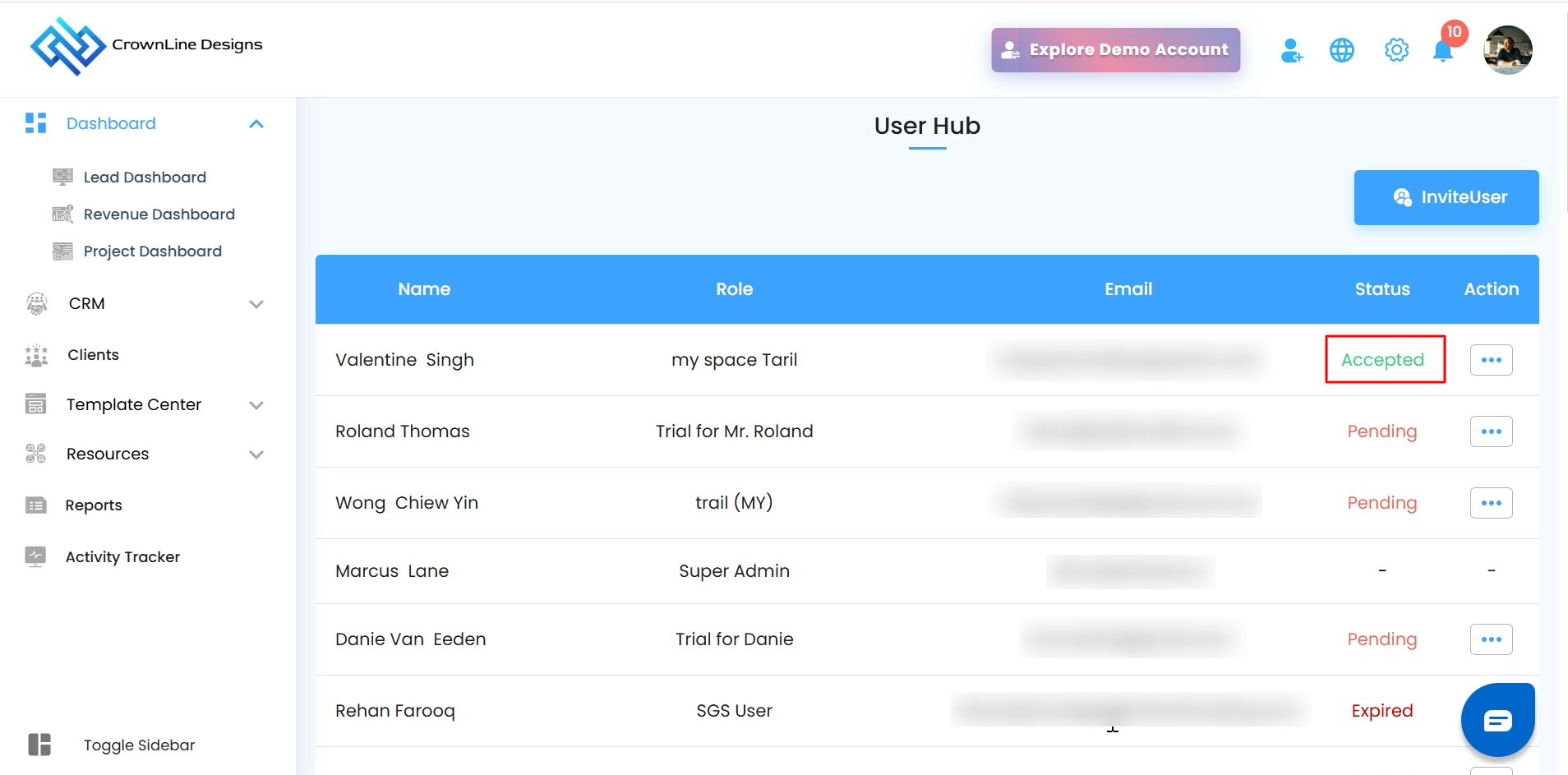Click the user profile avatar
1568x775 pixels.
click(x=1507, y=50)
